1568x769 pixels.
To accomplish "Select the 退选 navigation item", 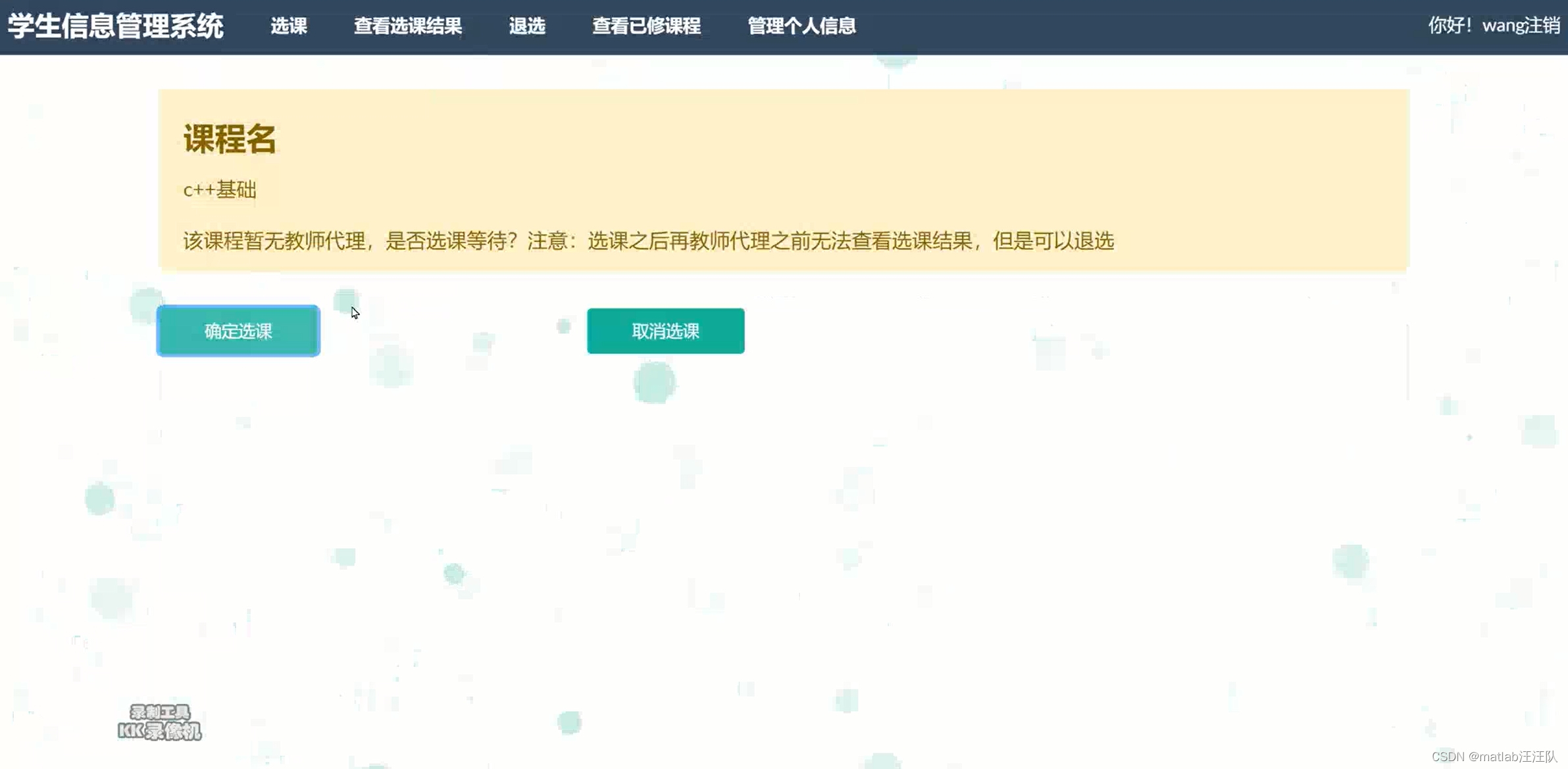I will click(x=527, y=26).
